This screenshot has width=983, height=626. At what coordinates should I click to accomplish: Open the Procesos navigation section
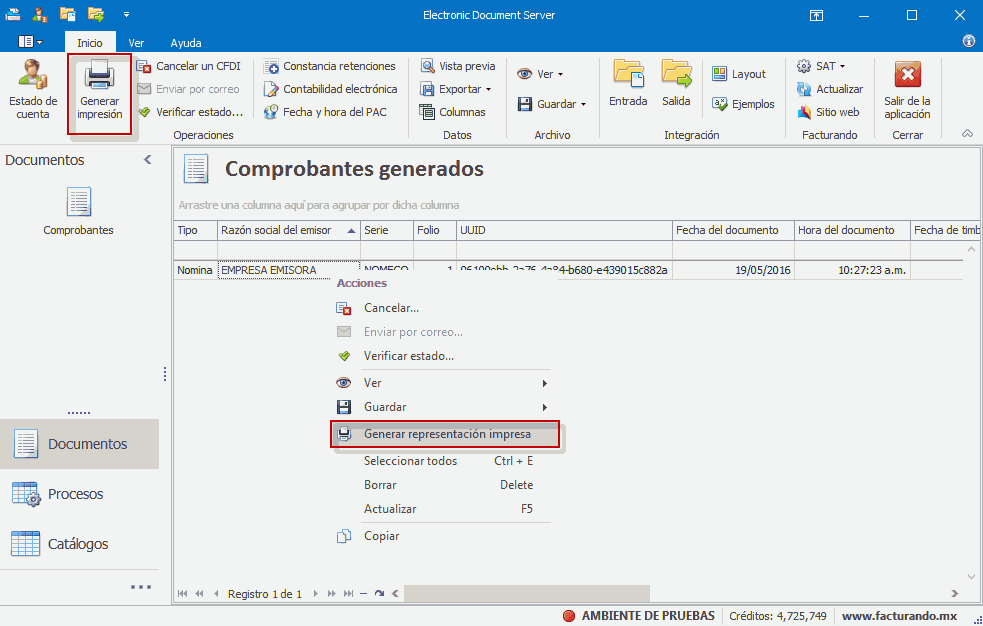click(x=75, y=494)
